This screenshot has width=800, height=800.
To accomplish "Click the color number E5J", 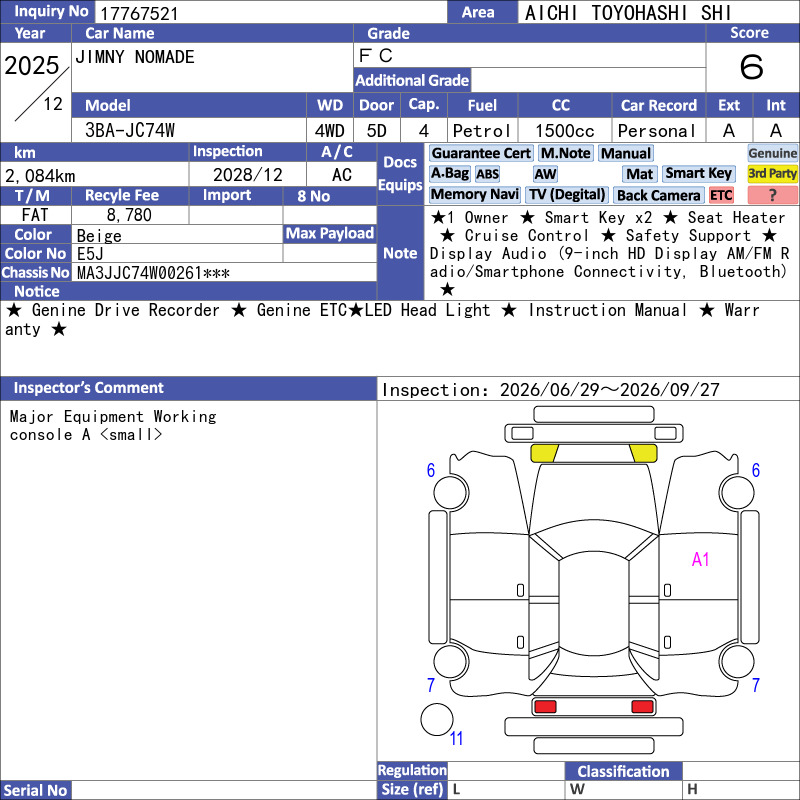I will (90, 254).
